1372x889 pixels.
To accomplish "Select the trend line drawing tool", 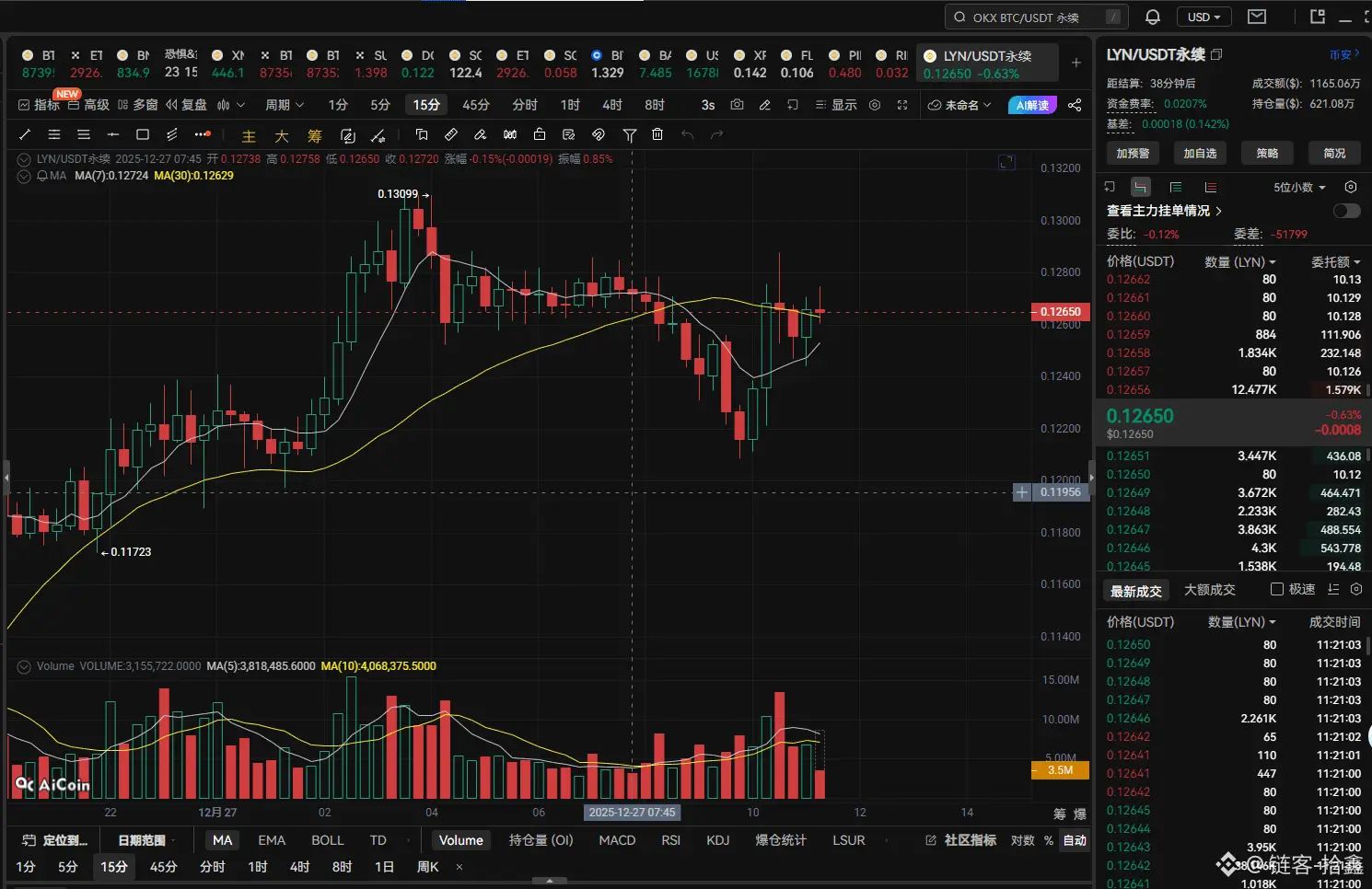I will 25,134.
